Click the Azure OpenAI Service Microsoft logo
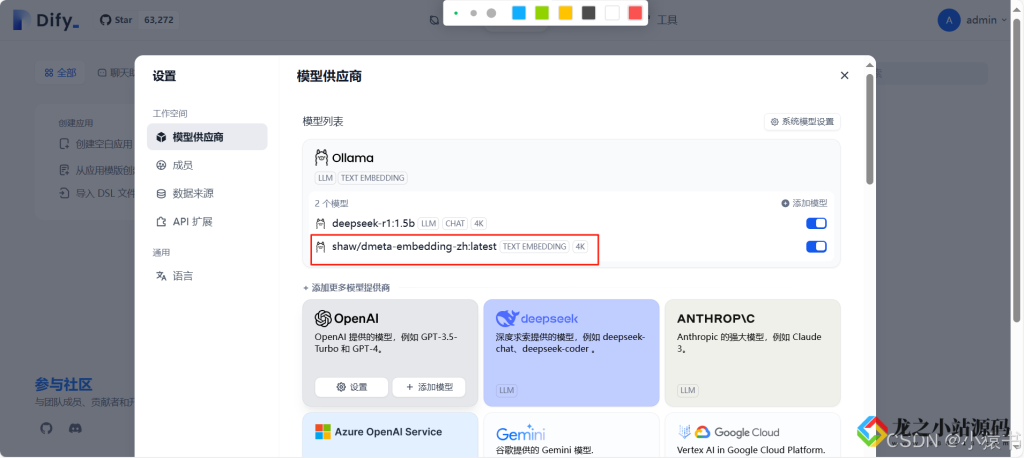This screenshot has width=1024, height=458. [323, 432]
